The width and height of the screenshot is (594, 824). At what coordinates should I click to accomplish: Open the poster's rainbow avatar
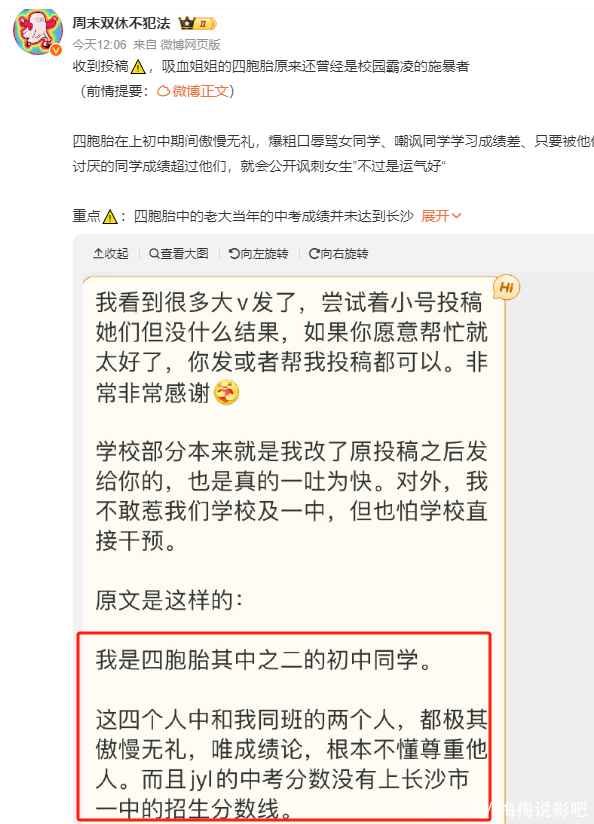click(x=37, y=32)
